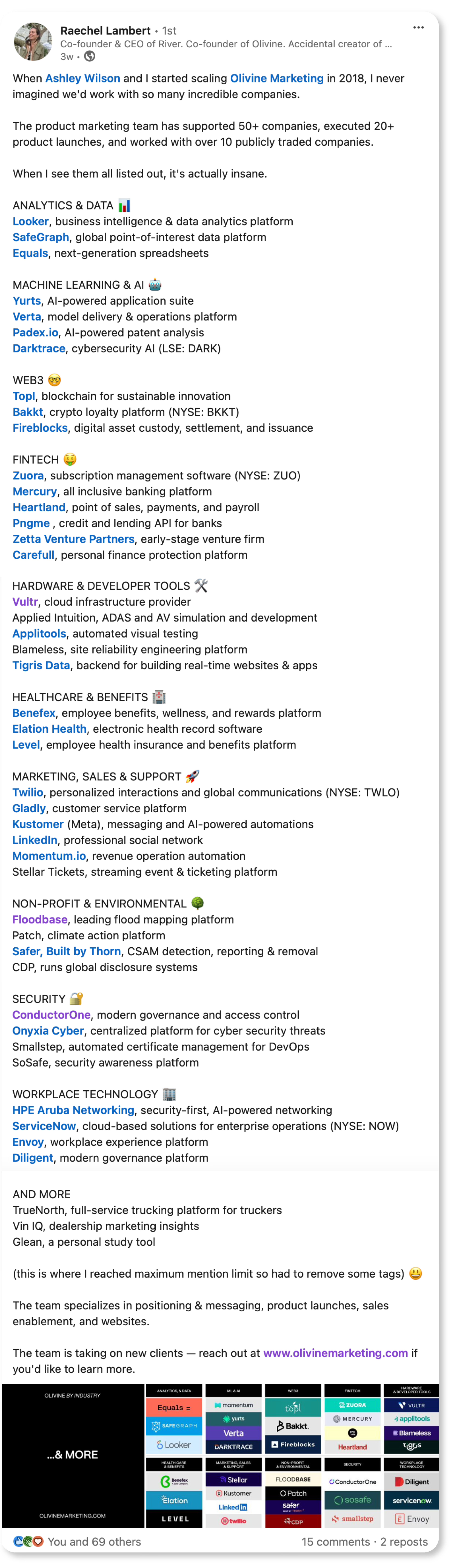Open the Diligent governance link
Viewport: 451px width, 1568px height.
click(33, 1158)
